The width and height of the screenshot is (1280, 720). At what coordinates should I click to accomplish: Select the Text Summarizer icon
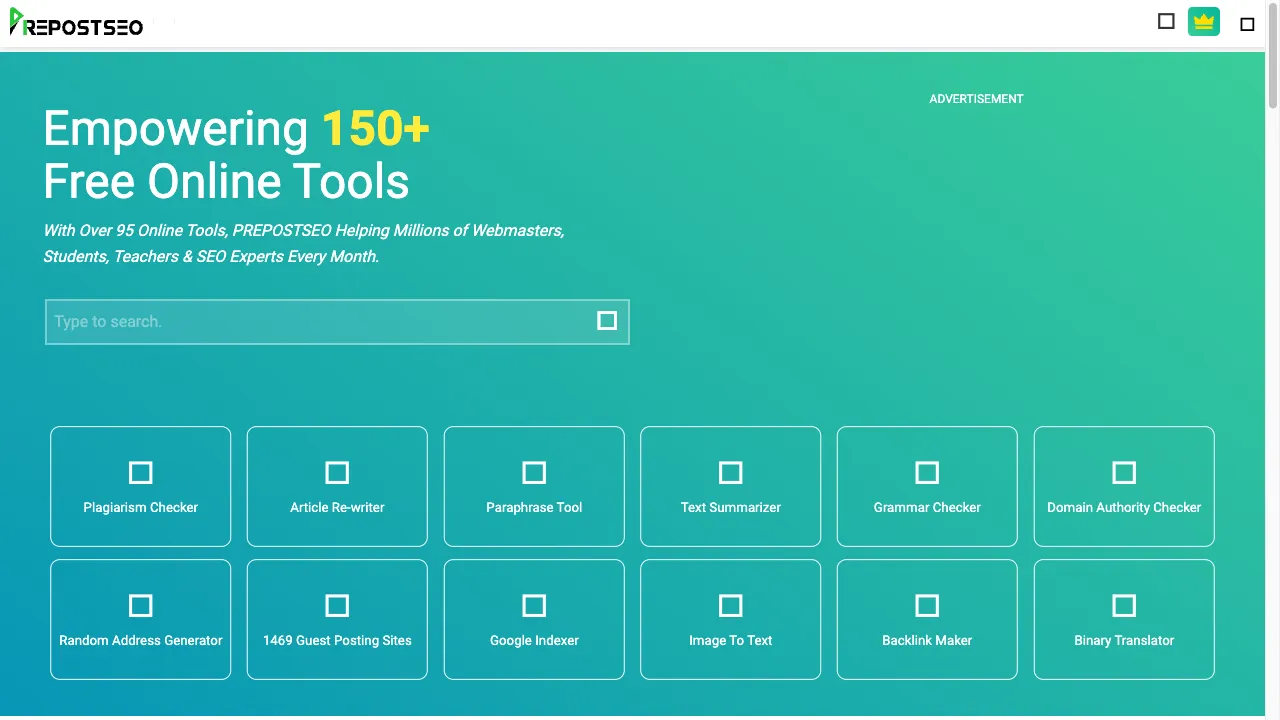click(x=731, y=472)
